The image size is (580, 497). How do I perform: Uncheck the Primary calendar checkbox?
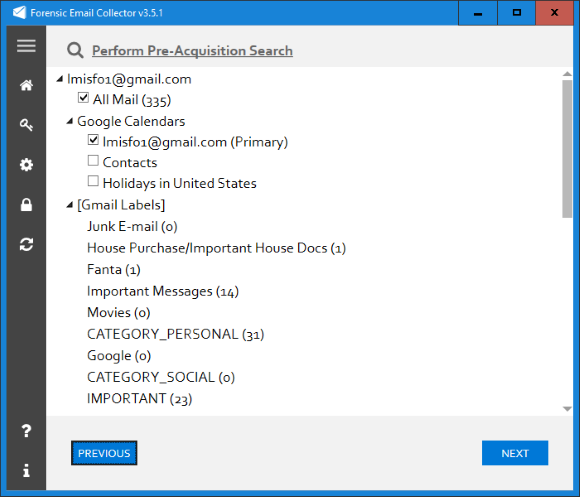pyautogui.click(x=93, y=140)
